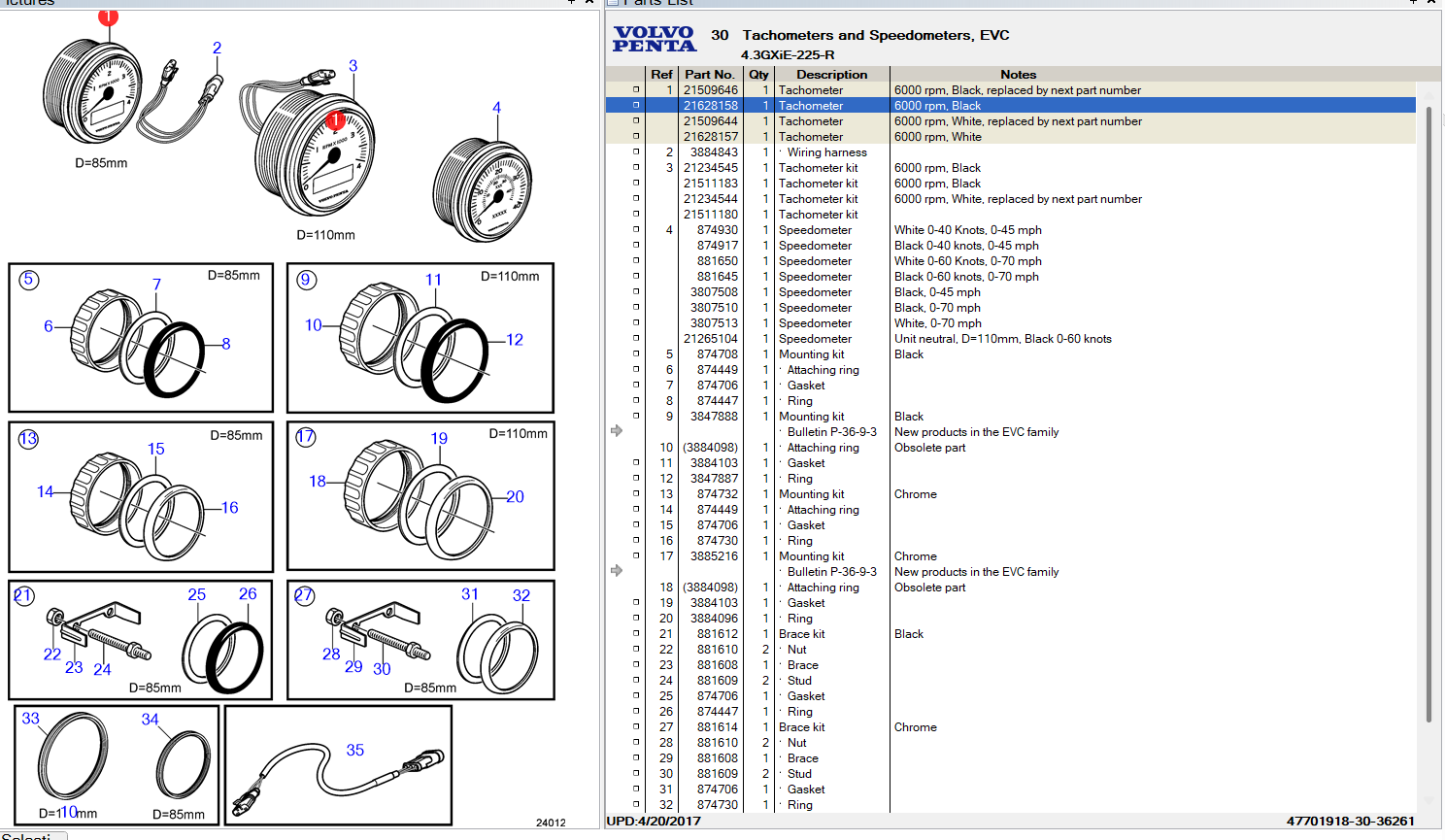This screenshot has height=840, width=1445.
Task: Tick the row box for Brace kit 881612
Action: click(x=636, y=633)
